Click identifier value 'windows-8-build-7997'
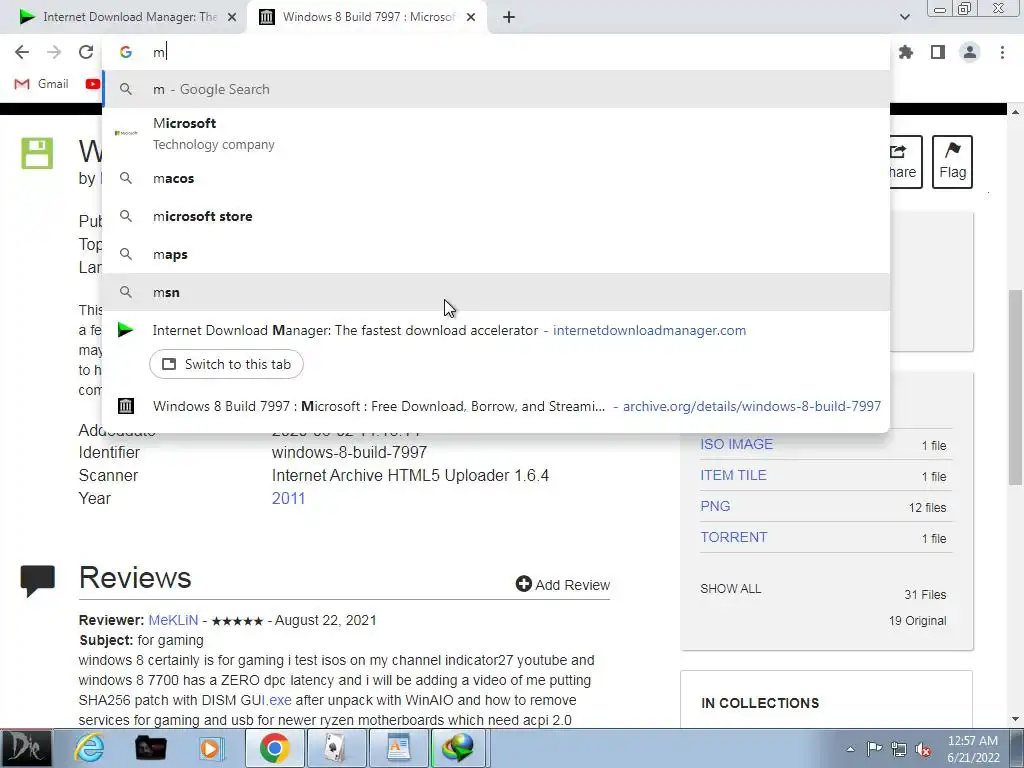1024x768 pixels. point(349,453)
